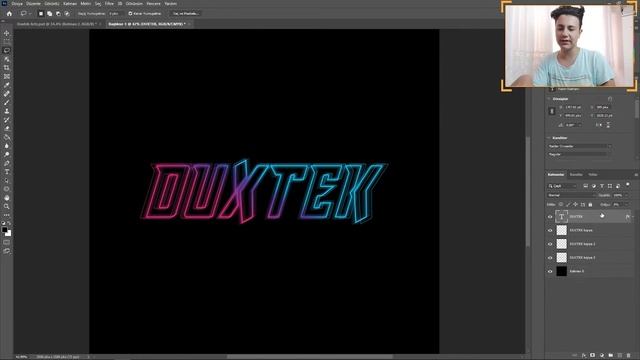Open the Pencere menu
The width and height of the screenshot is (640, 360).
pyautogui.click(x=153, y=4)
